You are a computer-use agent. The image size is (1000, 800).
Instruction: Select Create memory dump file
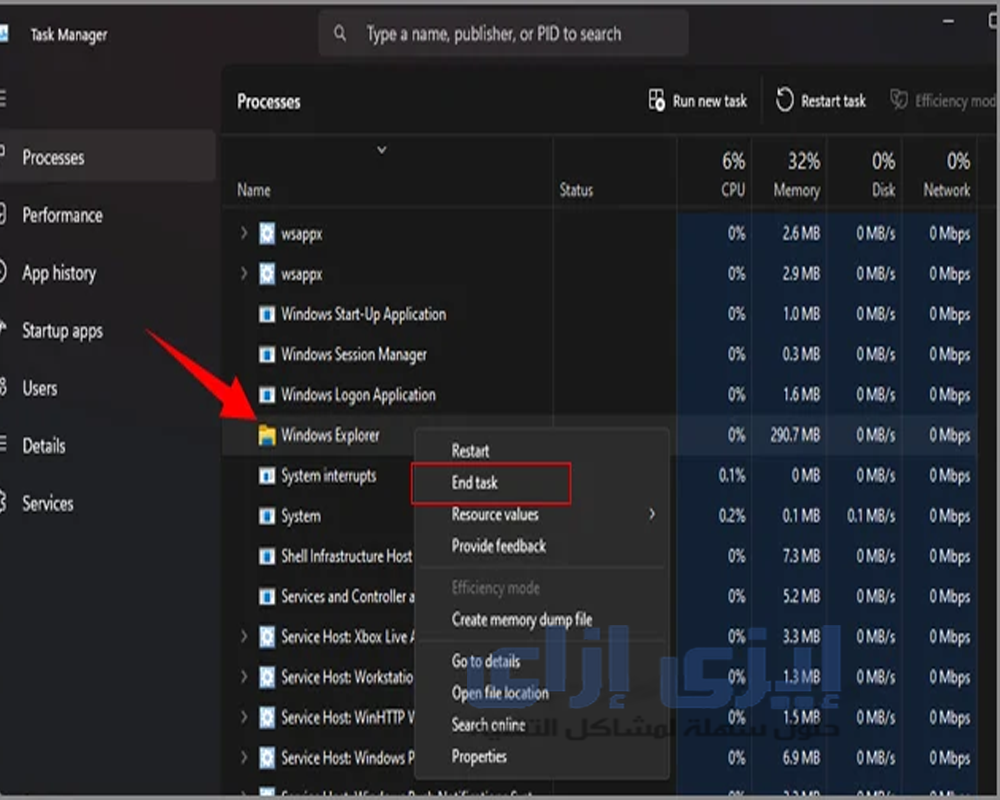pos(522,619)
